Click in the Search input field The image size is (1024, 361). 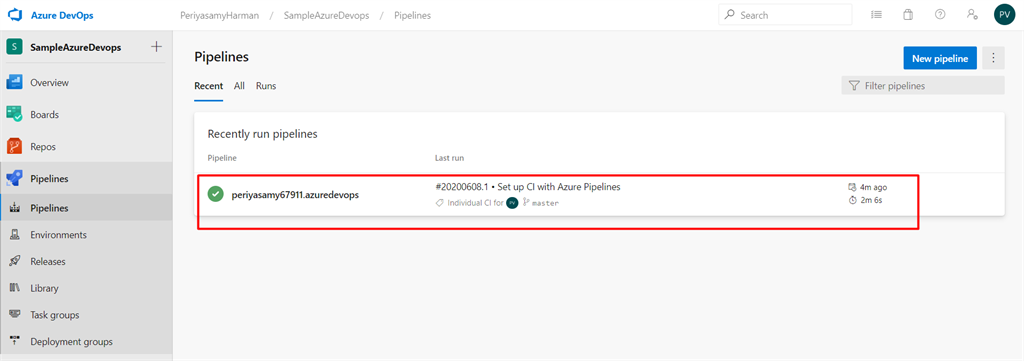[x=785, y=14]
